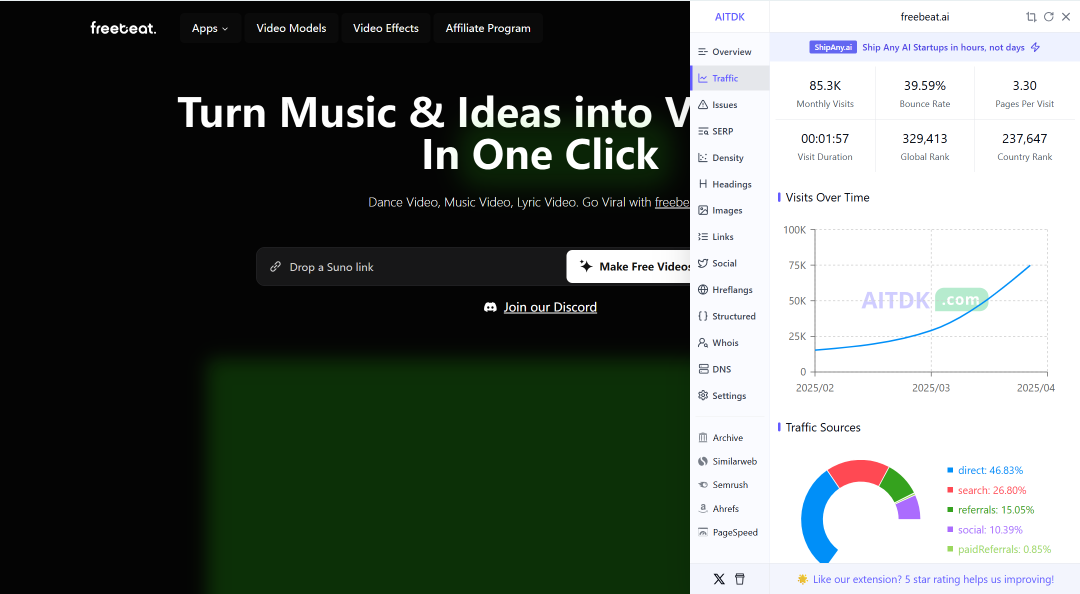Click the ShipAny.ai badge
Viewport: 1080px width, 594px height.
coord(833,47)
